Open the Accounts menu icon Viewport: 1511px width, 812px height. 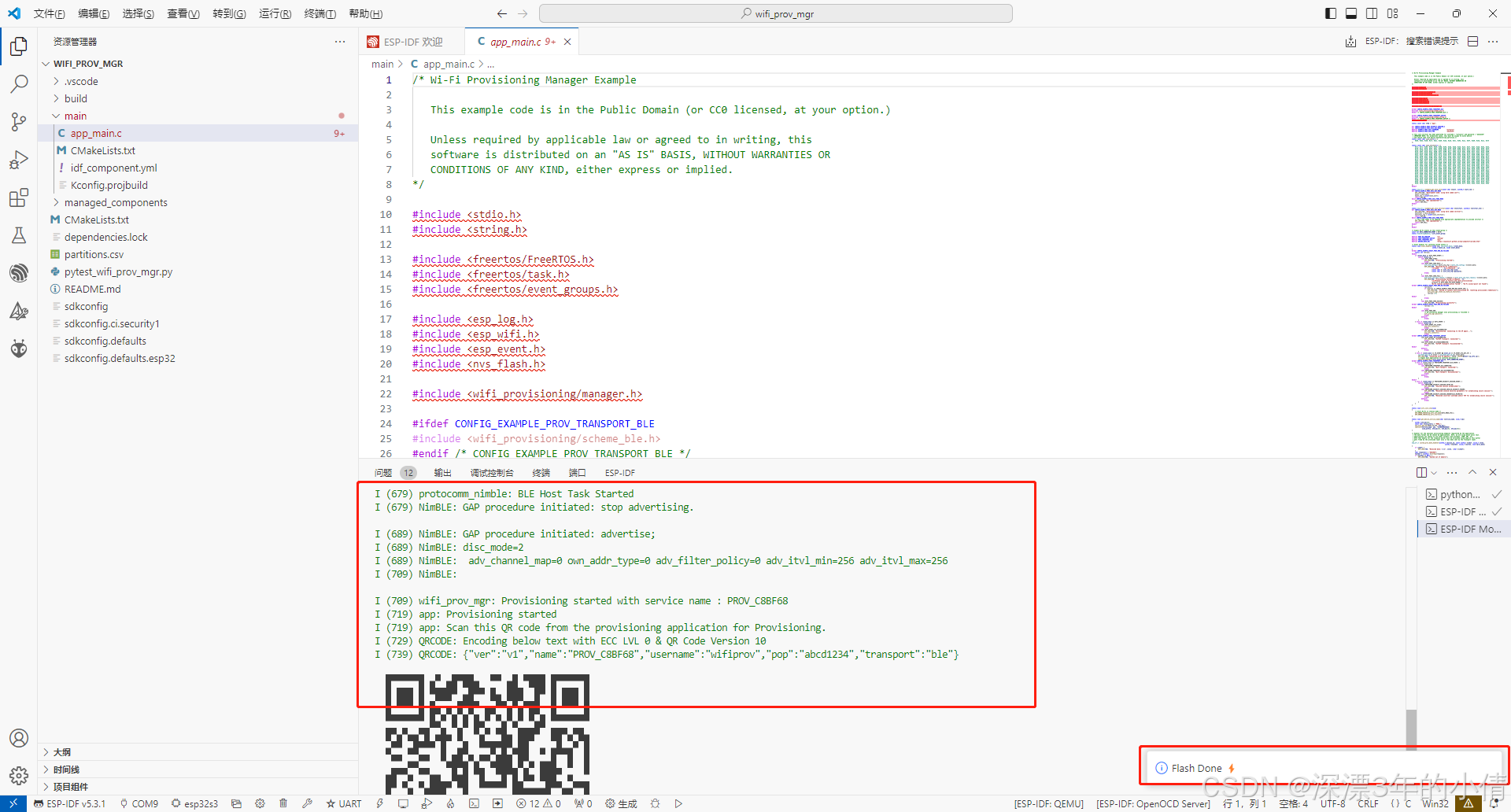coord(19,738)
